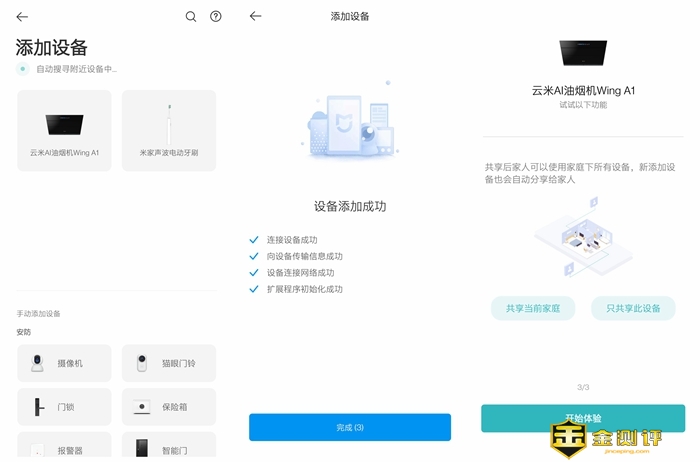The image size is (700, 462).
Task: Select the 云米AI油烟机Wing A1 device card
Action: click(x=65, y=130)
